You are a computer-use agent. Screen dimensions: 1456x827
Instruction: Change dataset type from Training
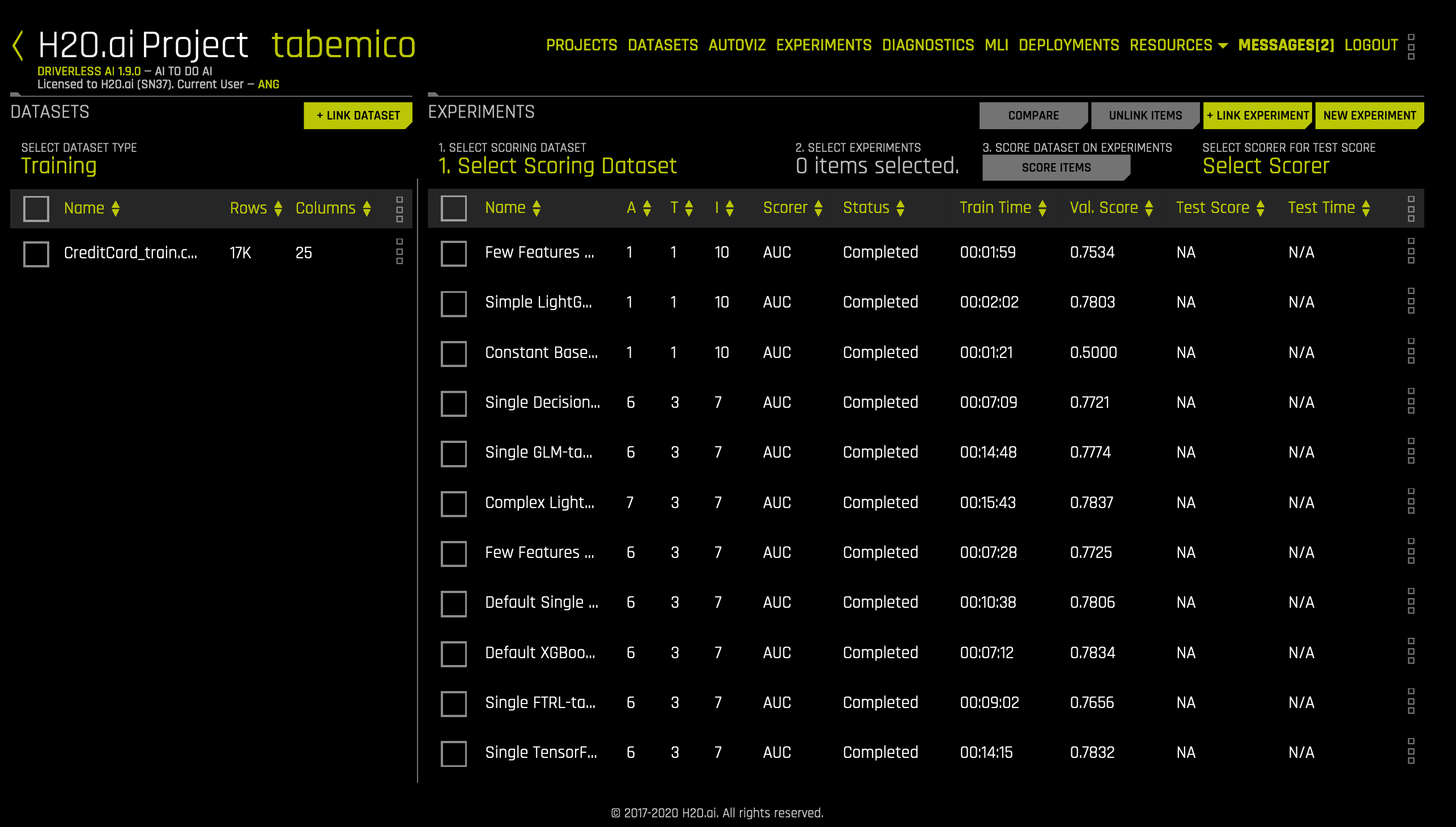[59, 167]
